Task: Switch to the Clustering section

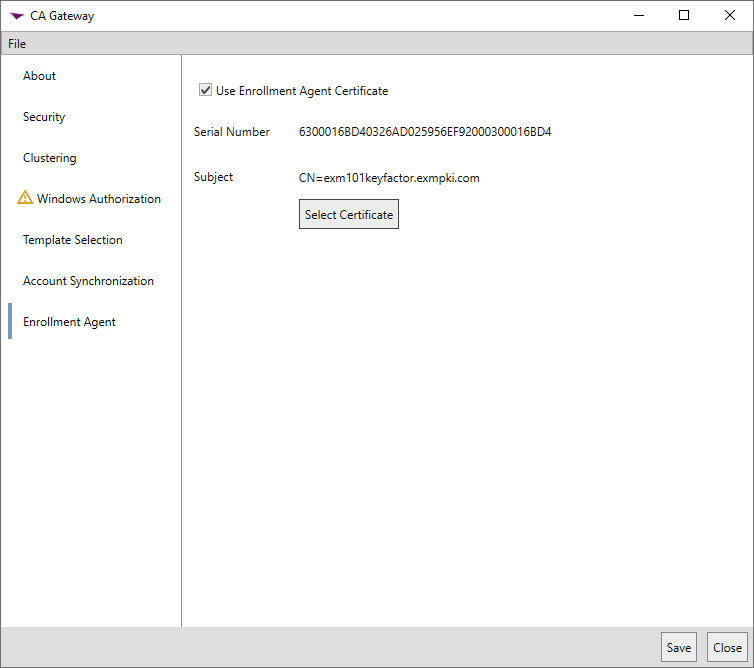Action: point(50,158)
